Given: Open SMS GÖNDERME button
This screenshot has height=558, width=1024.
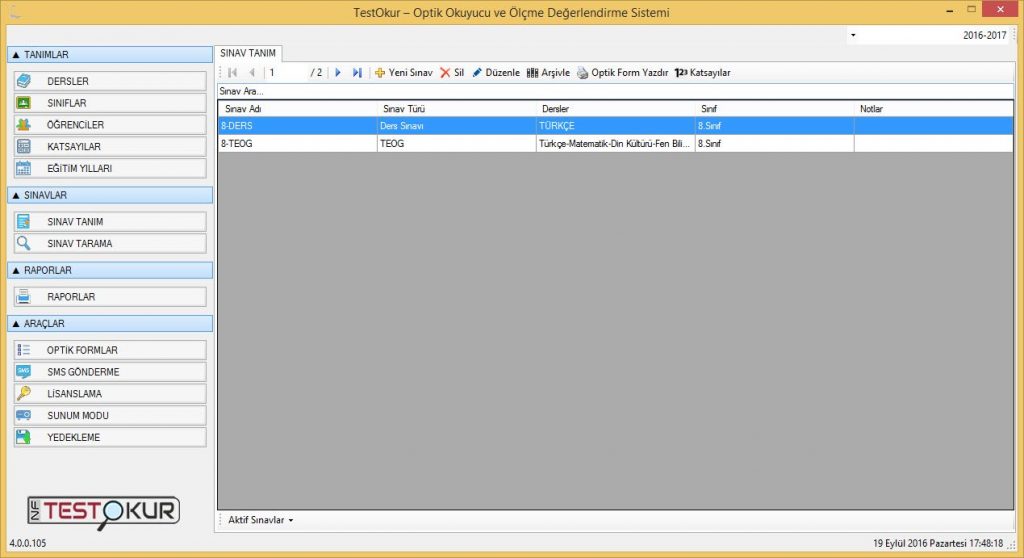Looking at the screenshot, I should tap(110, 371).
